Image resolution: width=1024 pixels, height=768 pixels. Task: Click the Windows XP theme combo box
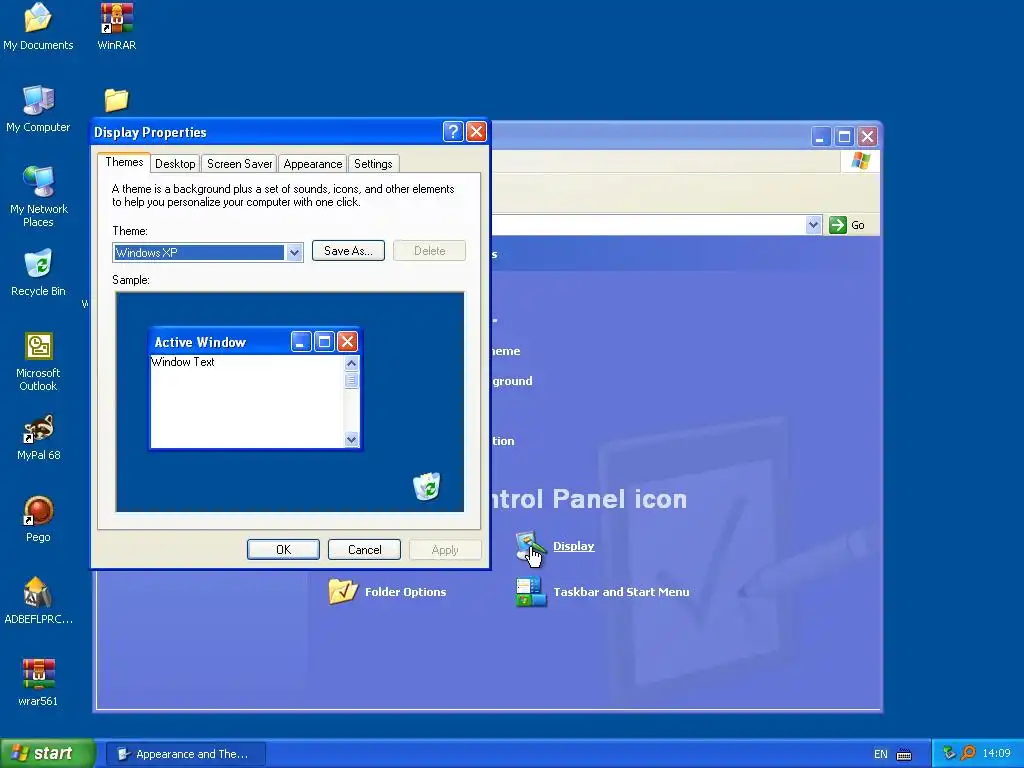point(208,253)
